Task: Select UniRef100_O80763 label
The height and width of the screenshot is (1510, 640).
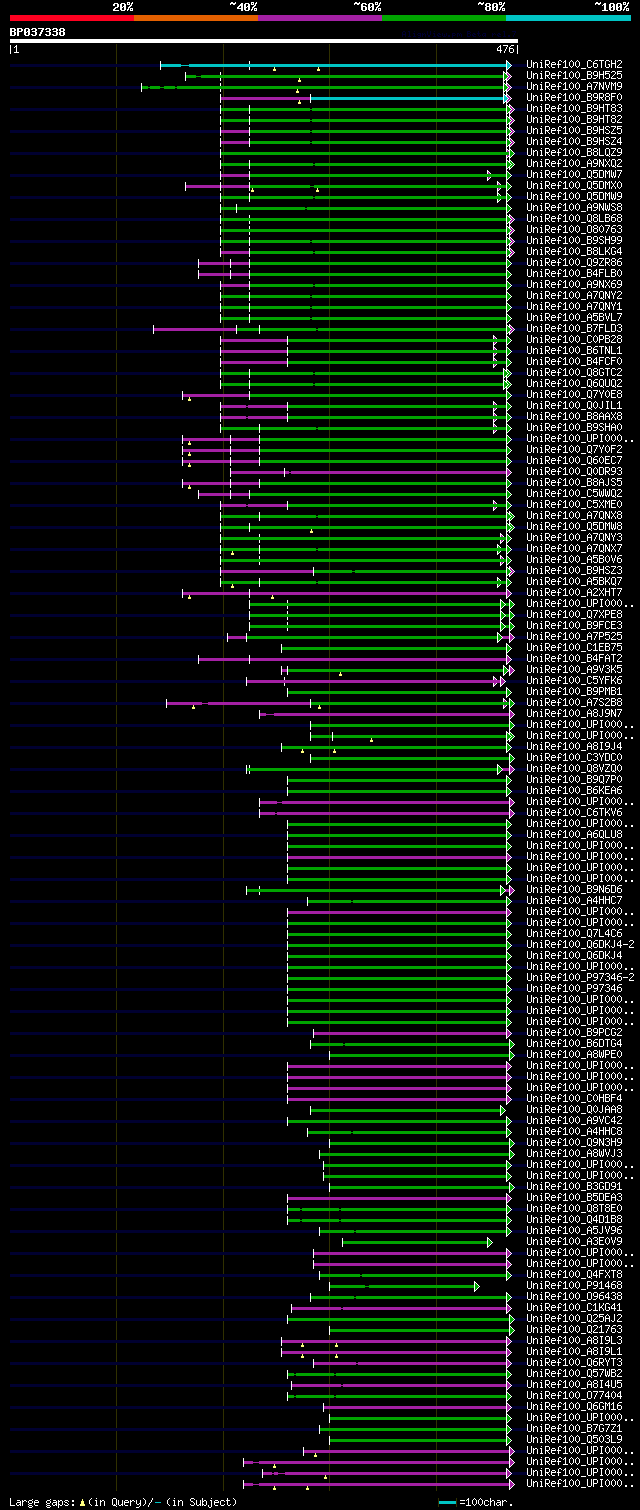Action: pos(574,229)
